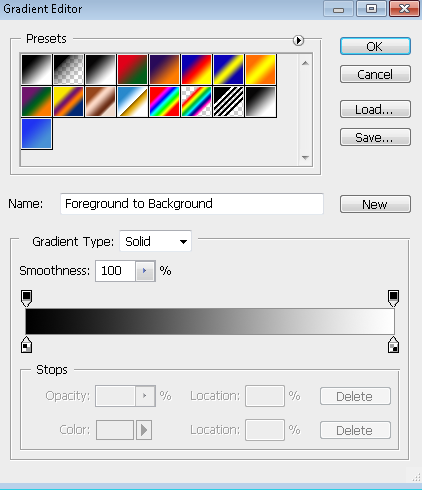Click the OK button
The height and width of the screenshot is (490, 422).
click(x=375, y=46)
